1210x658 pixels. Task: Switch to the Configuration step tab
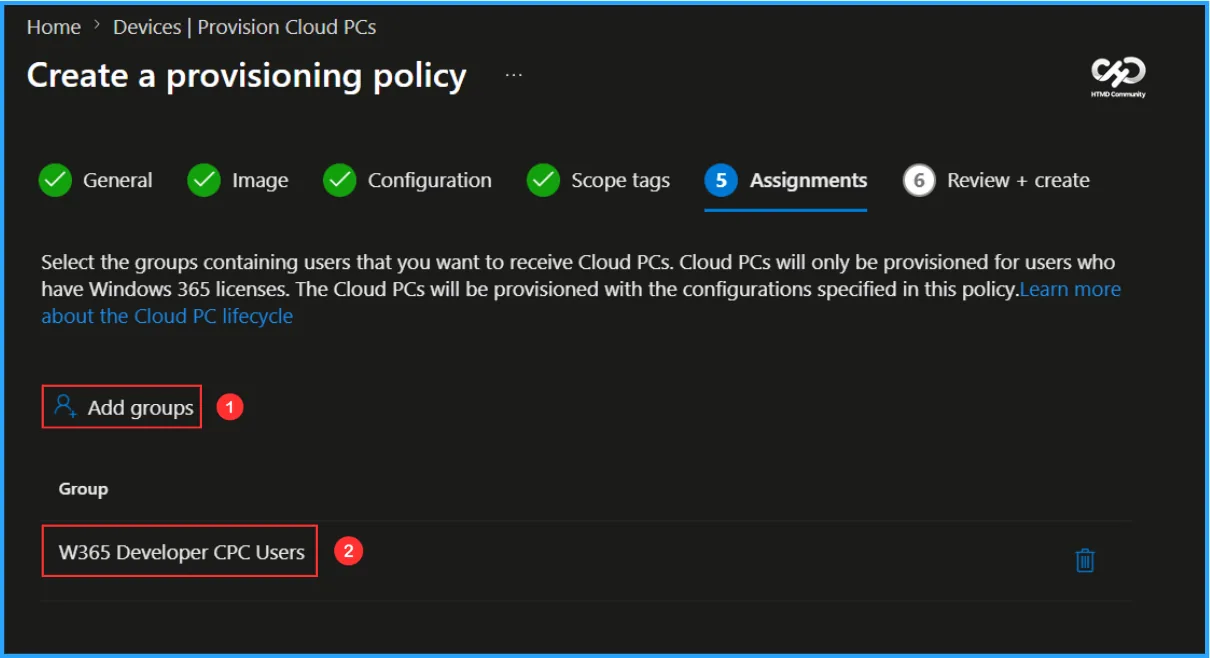[408, 181]
